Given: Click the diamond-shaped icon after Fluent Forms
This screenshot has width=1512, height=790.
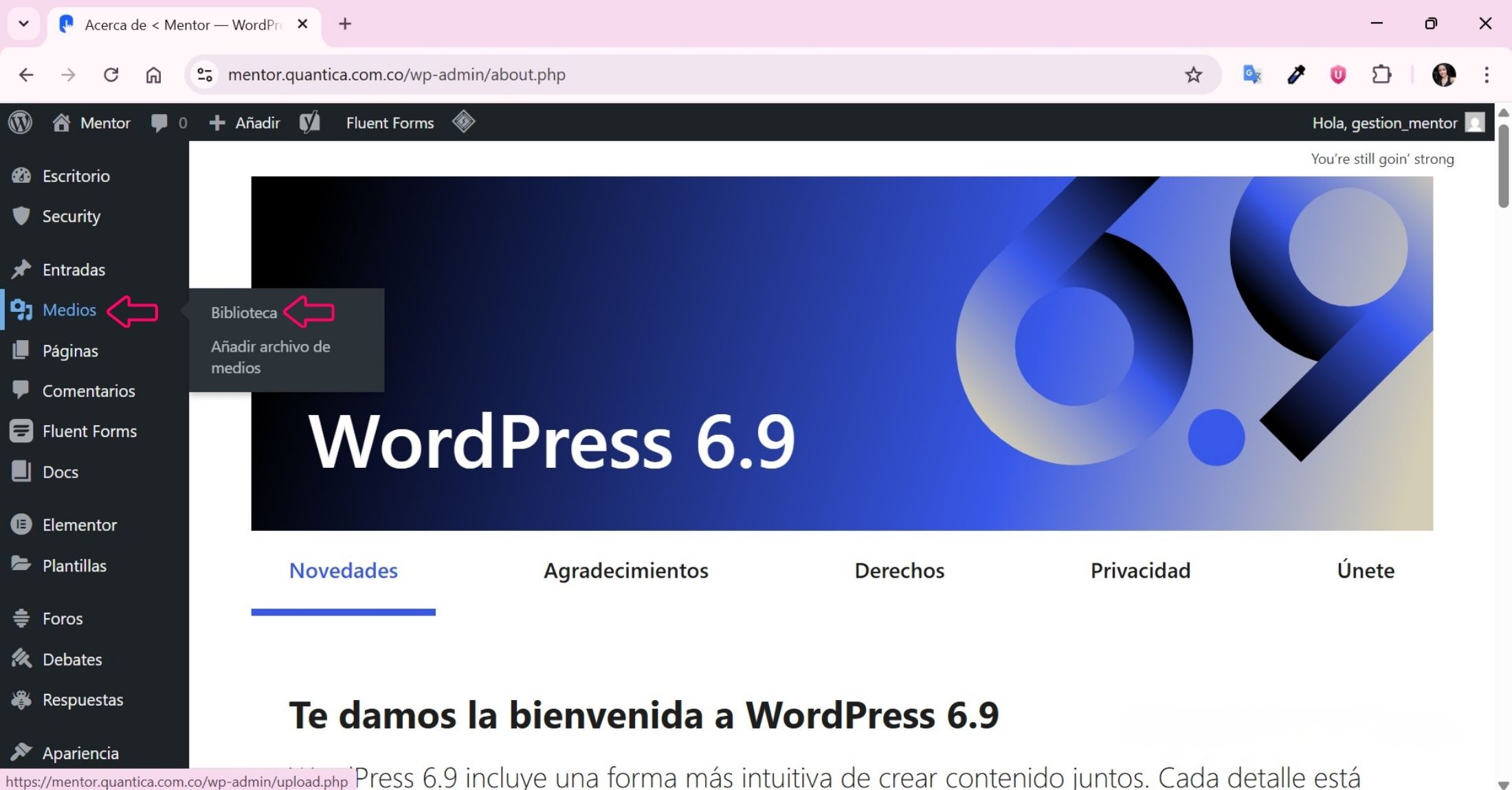Looking at the screenshot, I should (x=464, y=122).
